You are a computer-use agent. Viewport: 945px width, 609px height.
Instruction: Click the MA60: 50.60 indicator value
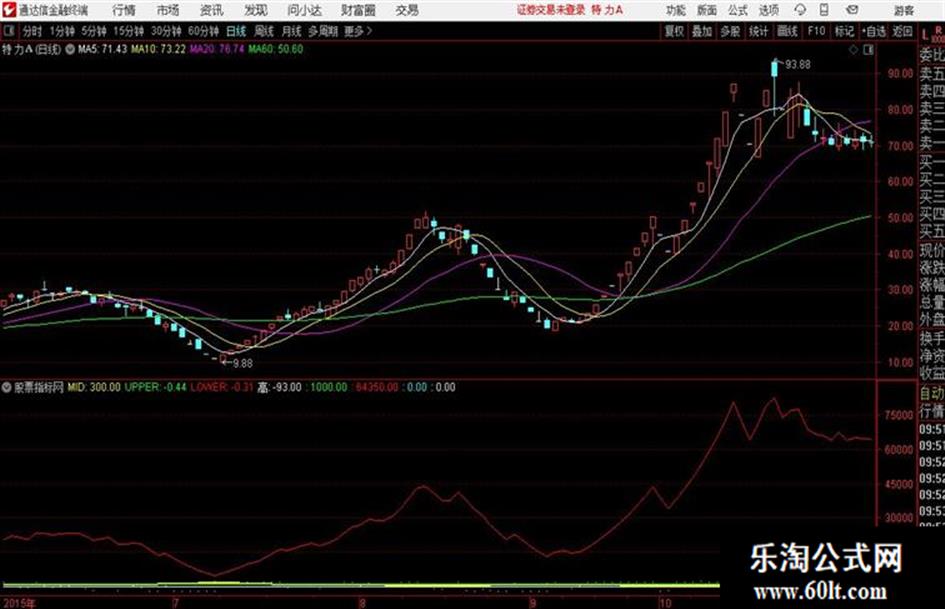pos(275,49)
